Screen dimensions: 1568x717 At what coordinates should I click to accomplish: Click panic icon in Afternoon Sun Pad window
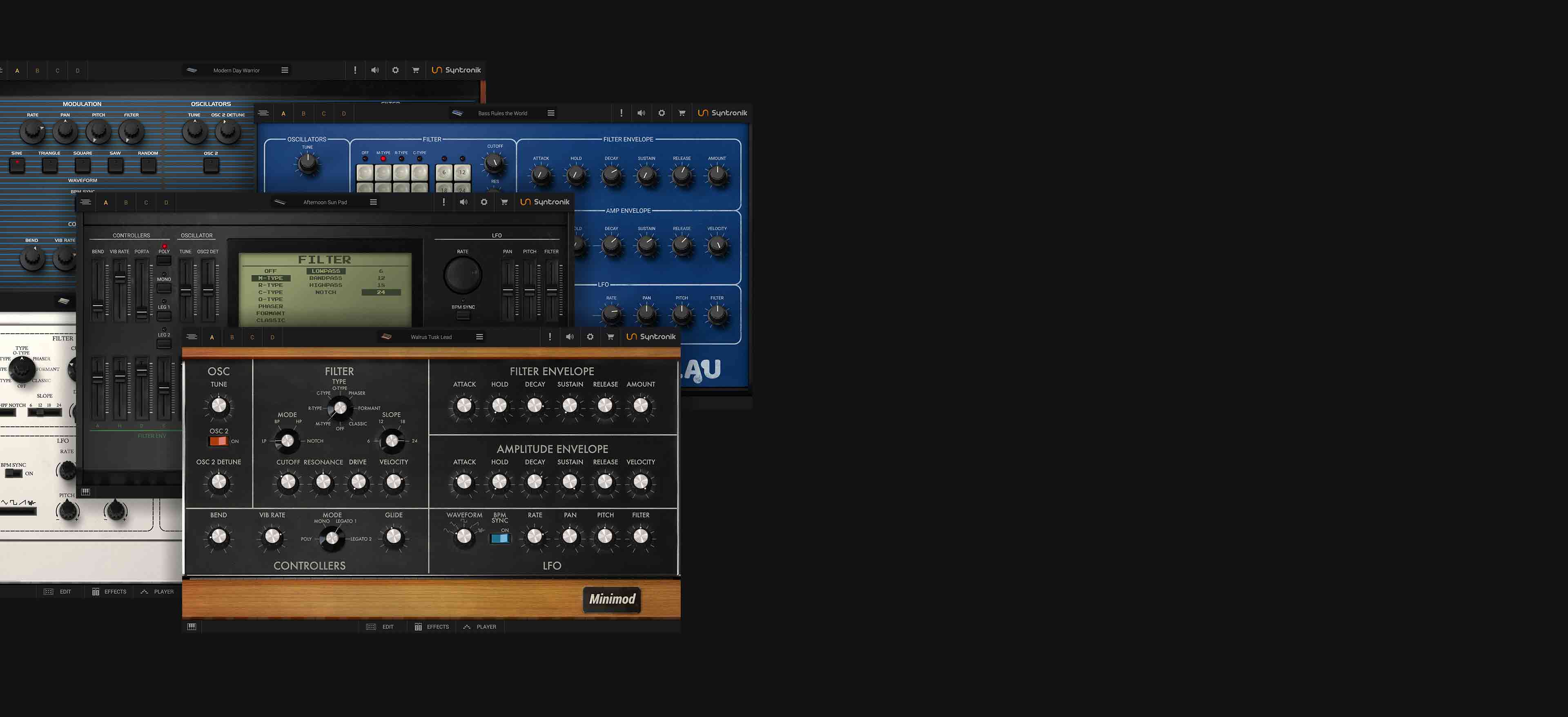(x=444, y=202)
